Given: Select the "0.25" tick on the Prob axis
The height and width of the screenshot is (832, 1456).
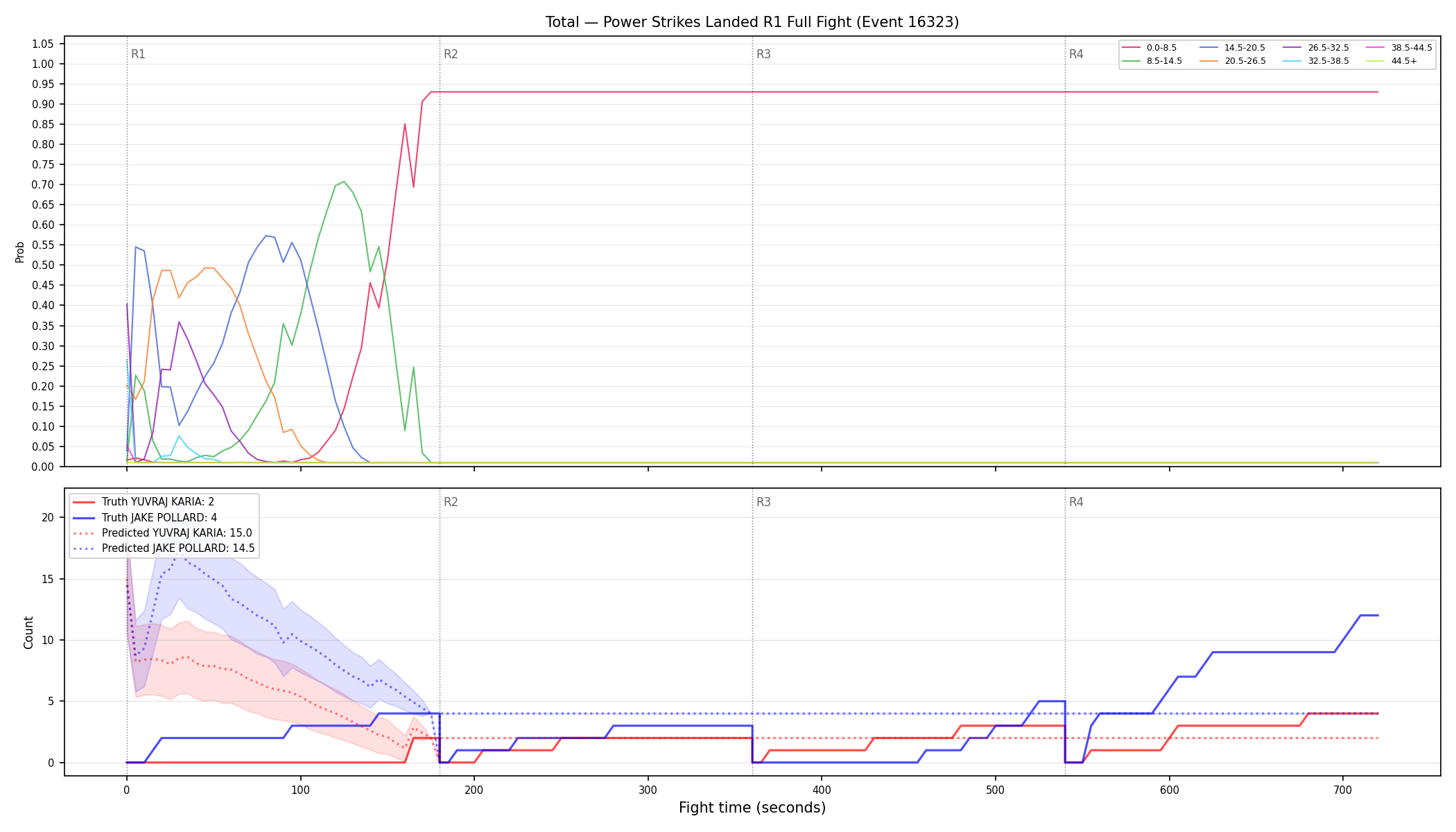Looking at the screenshot, I should pyautogui.click(x=43, y=366).
